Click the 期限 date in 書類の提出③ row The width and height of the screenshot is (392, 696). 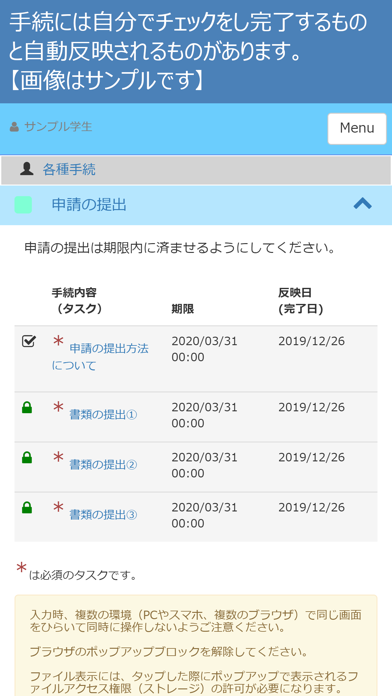click(x=204, y=515)
